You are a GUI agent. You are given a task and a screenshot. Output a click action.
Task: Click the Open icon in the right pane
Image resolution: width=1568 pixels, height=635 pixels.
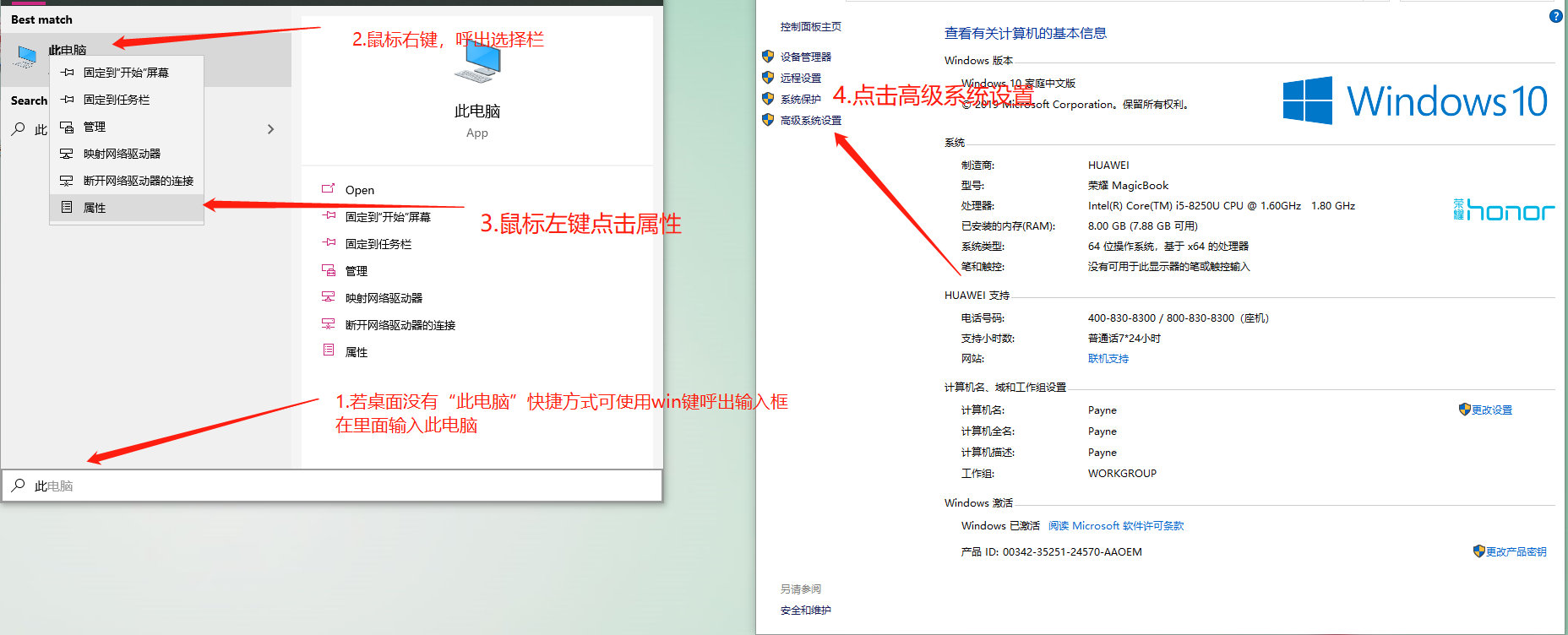[x=329, y=189]
